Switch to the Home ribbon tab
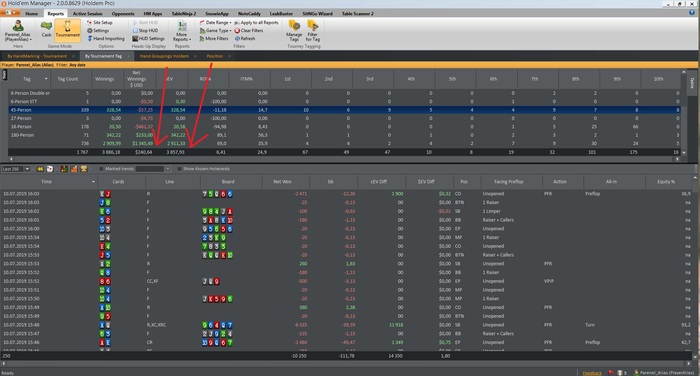Screen dimensions: 700x376 point(32,13)
